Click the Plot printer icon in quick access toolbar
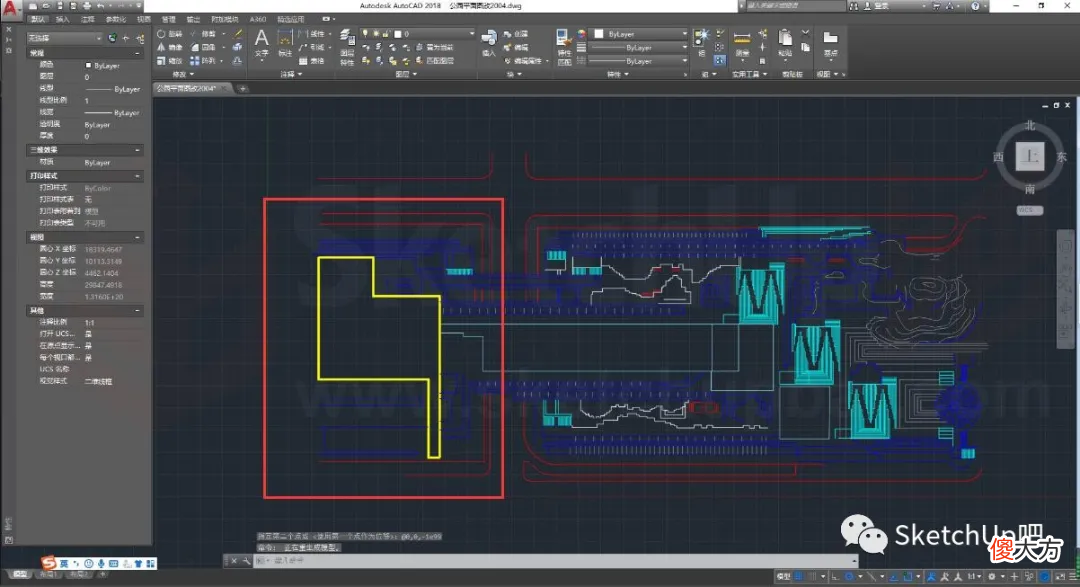This screenshot has height=587, width=1080. (87, 6)
